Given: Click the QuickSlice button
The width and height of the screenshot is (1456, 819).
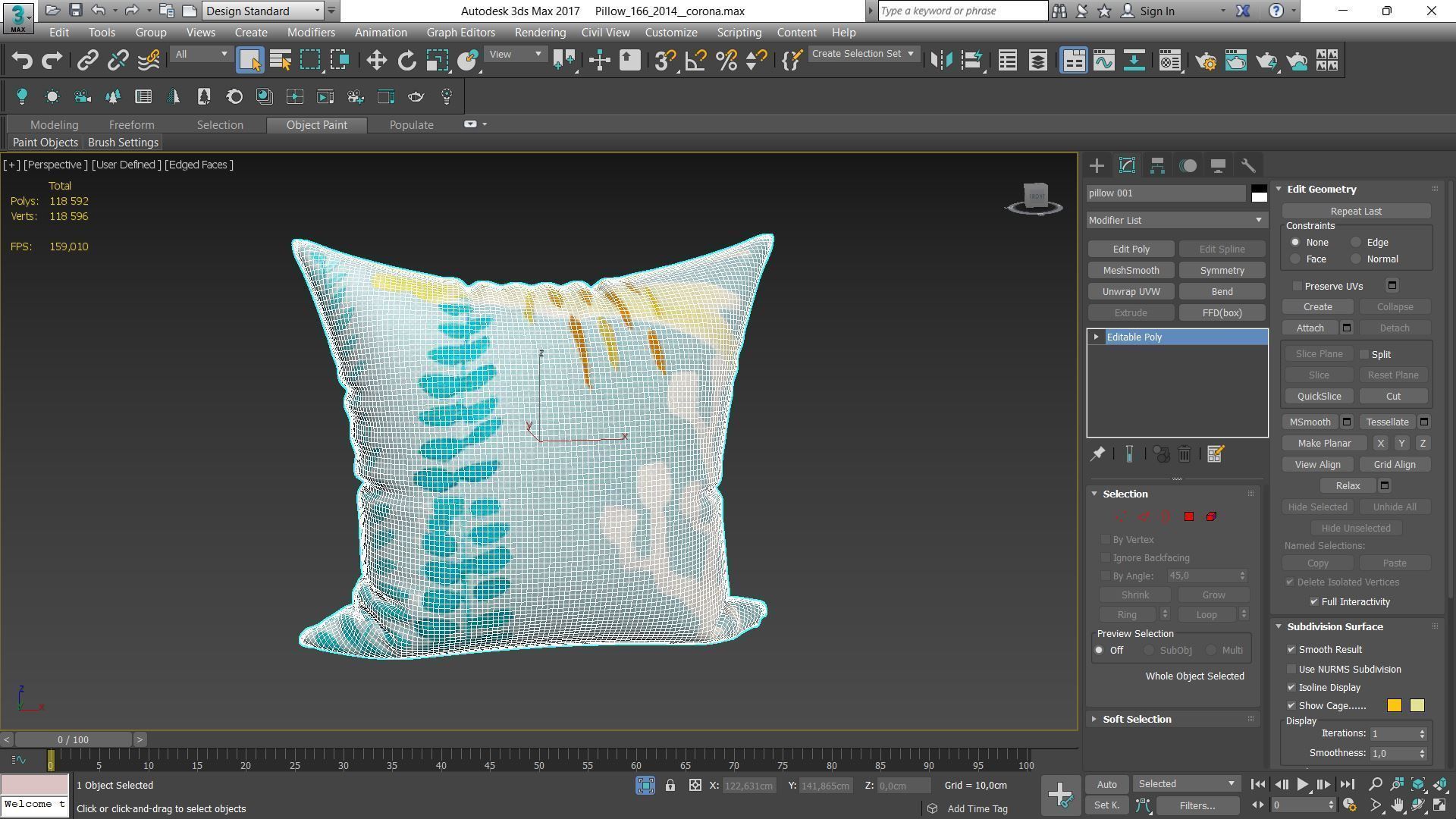Looking at the screenshot, I should [1319, 397].
